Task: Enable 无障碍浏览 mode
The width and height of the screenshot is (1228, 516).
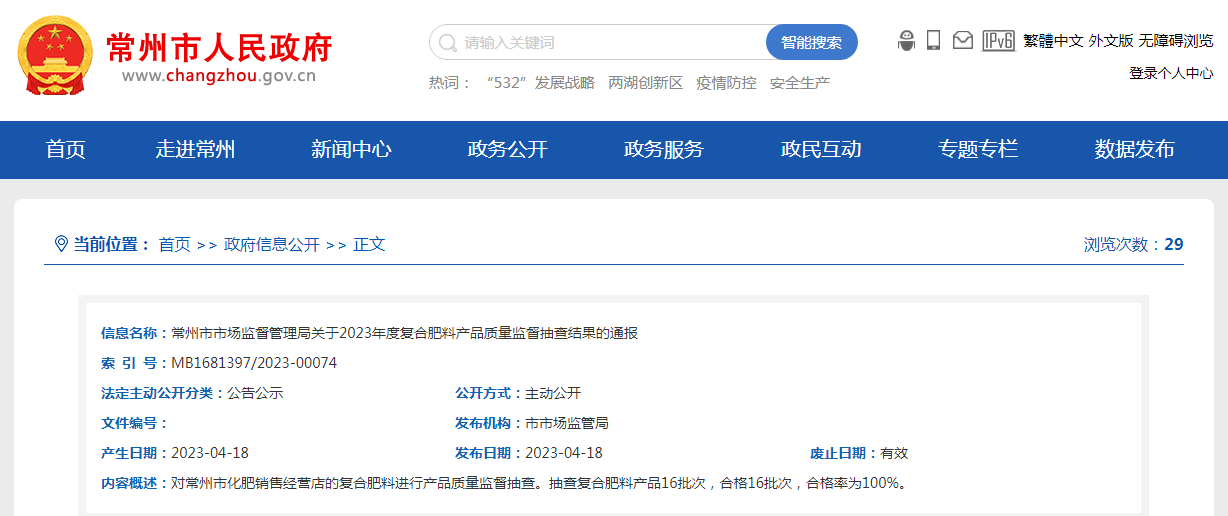Action: 1176,41
